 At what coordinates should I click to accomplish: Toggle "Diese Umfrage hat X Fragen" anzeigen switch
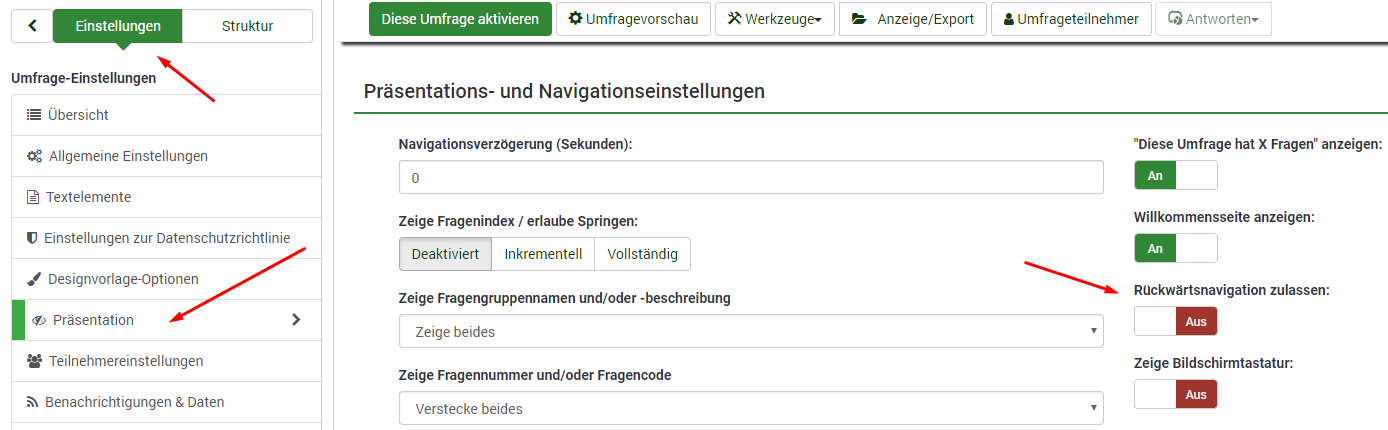click(1175, 175)
